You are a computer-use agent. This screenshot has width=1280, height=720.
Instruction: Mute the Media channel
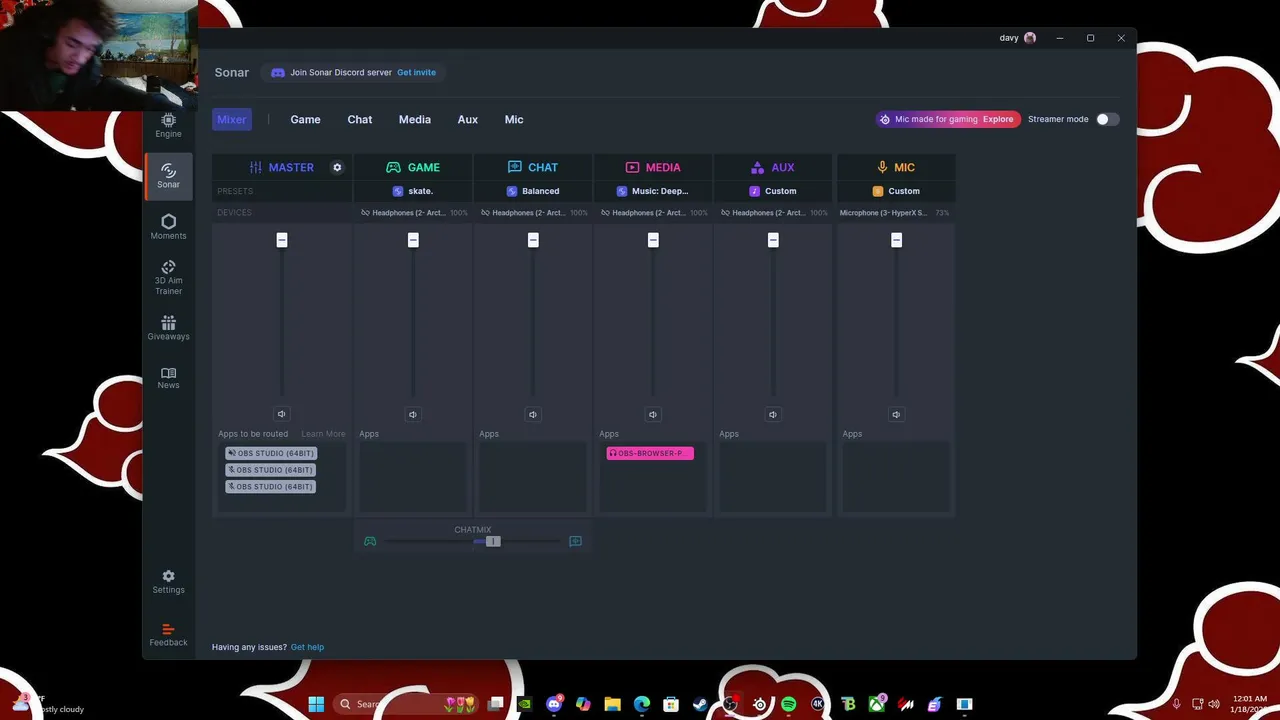point(653,414)
